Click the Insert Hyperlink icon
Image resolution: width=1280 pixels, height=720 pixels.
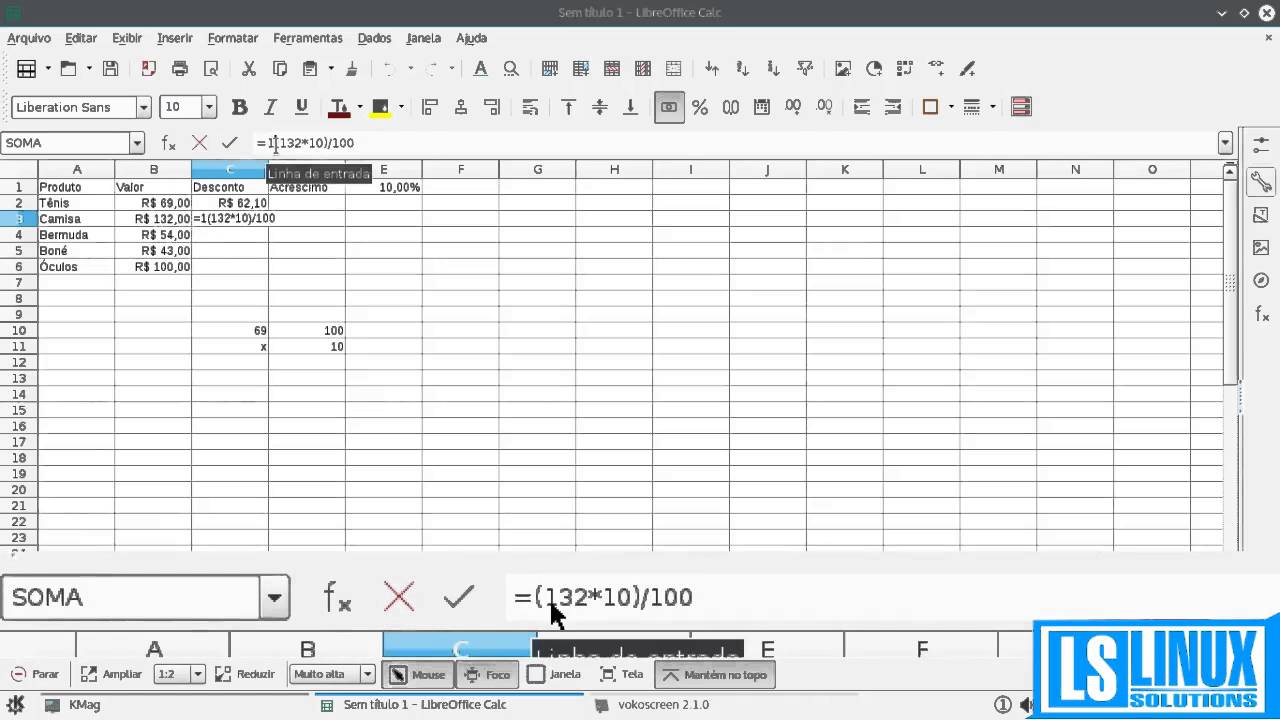click(x=936, y=69)
